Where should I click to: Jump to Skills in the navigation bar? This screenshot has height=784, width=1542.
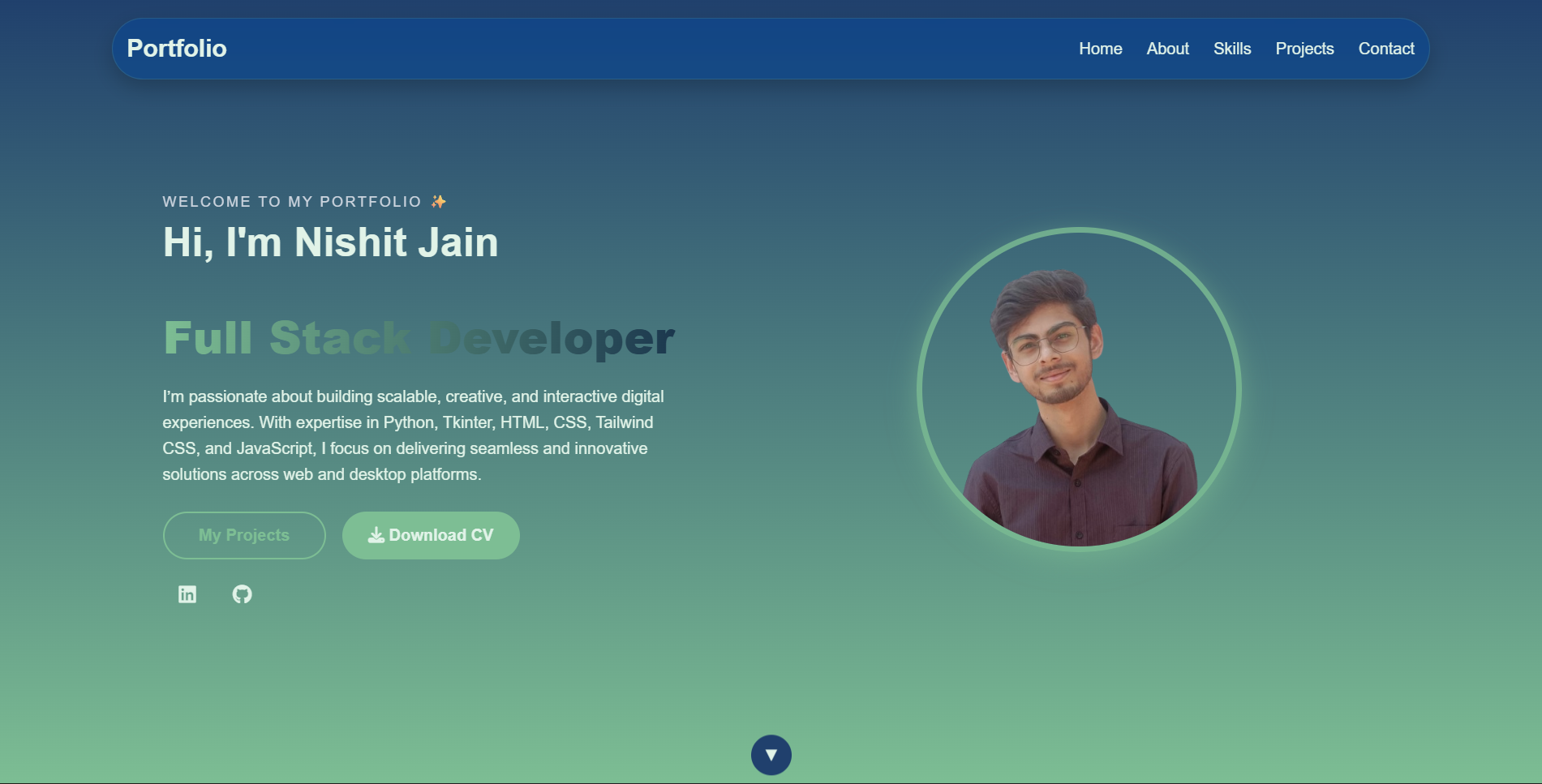click(1231, 49)
